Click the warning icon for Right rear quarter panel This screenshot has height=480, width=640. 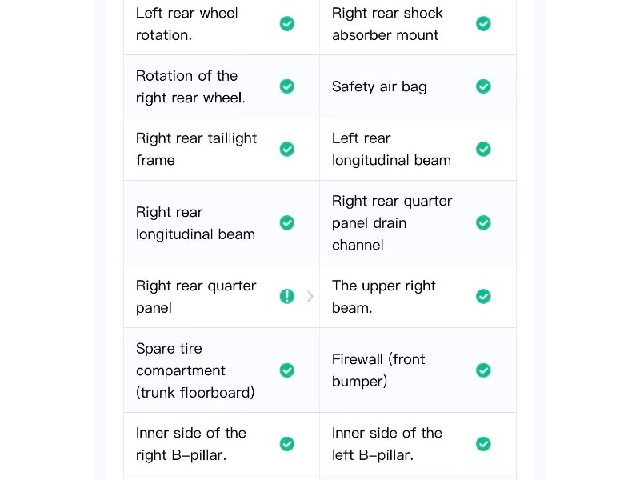287,296
